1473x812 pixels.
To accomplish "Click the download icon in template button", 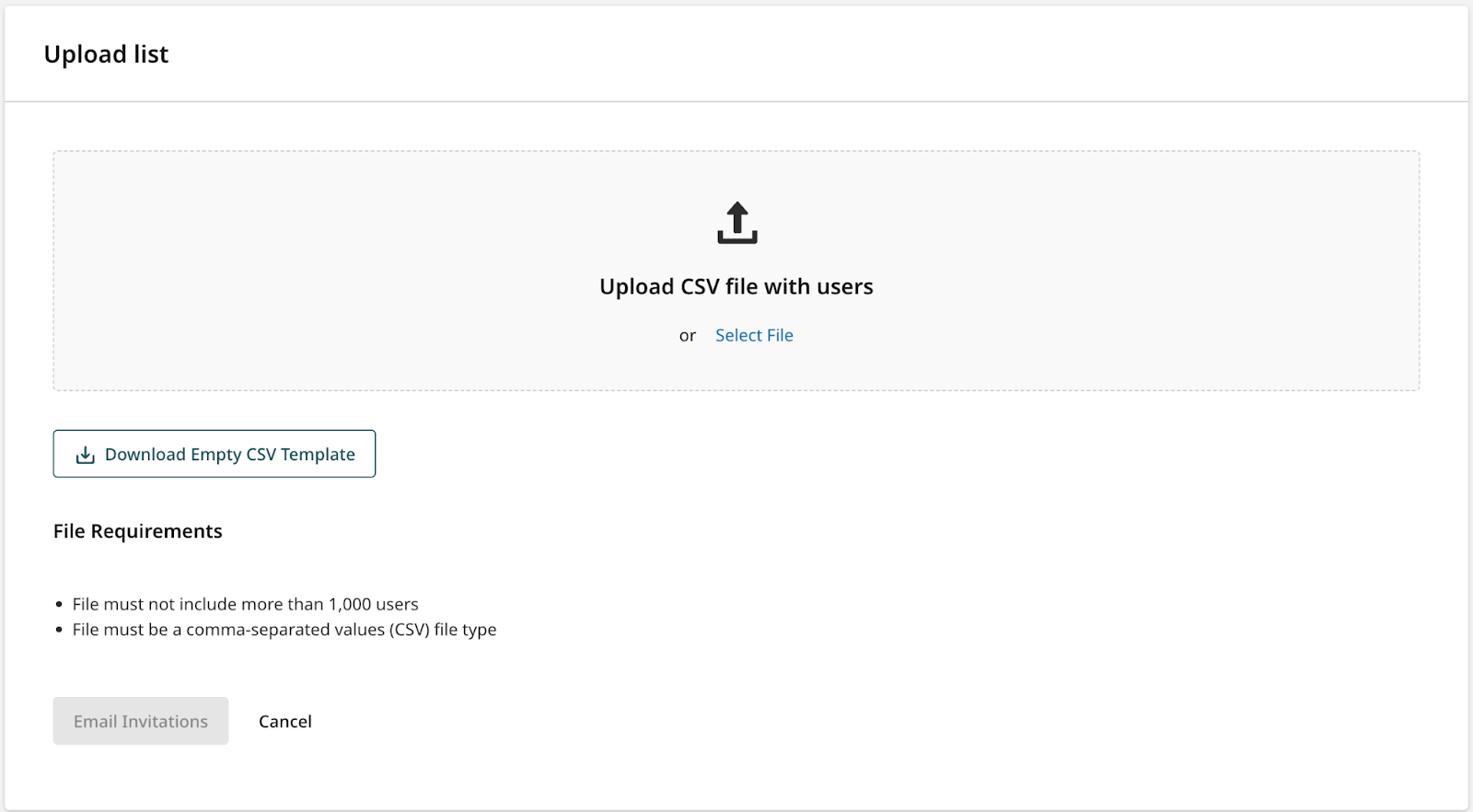I will [x=86, y=455].
